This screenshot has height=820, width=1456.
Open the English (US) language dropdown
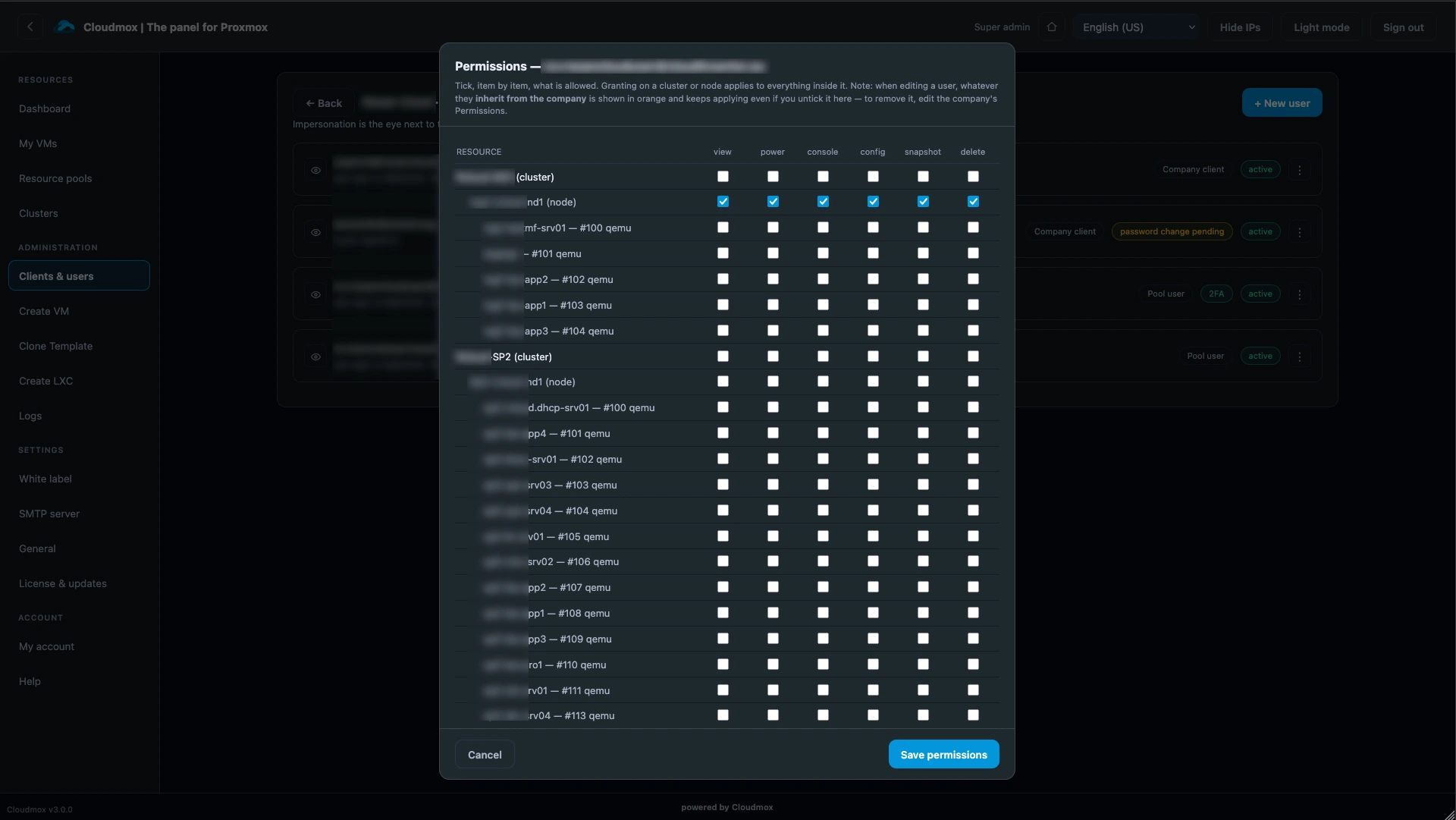tap(1137, 27)
